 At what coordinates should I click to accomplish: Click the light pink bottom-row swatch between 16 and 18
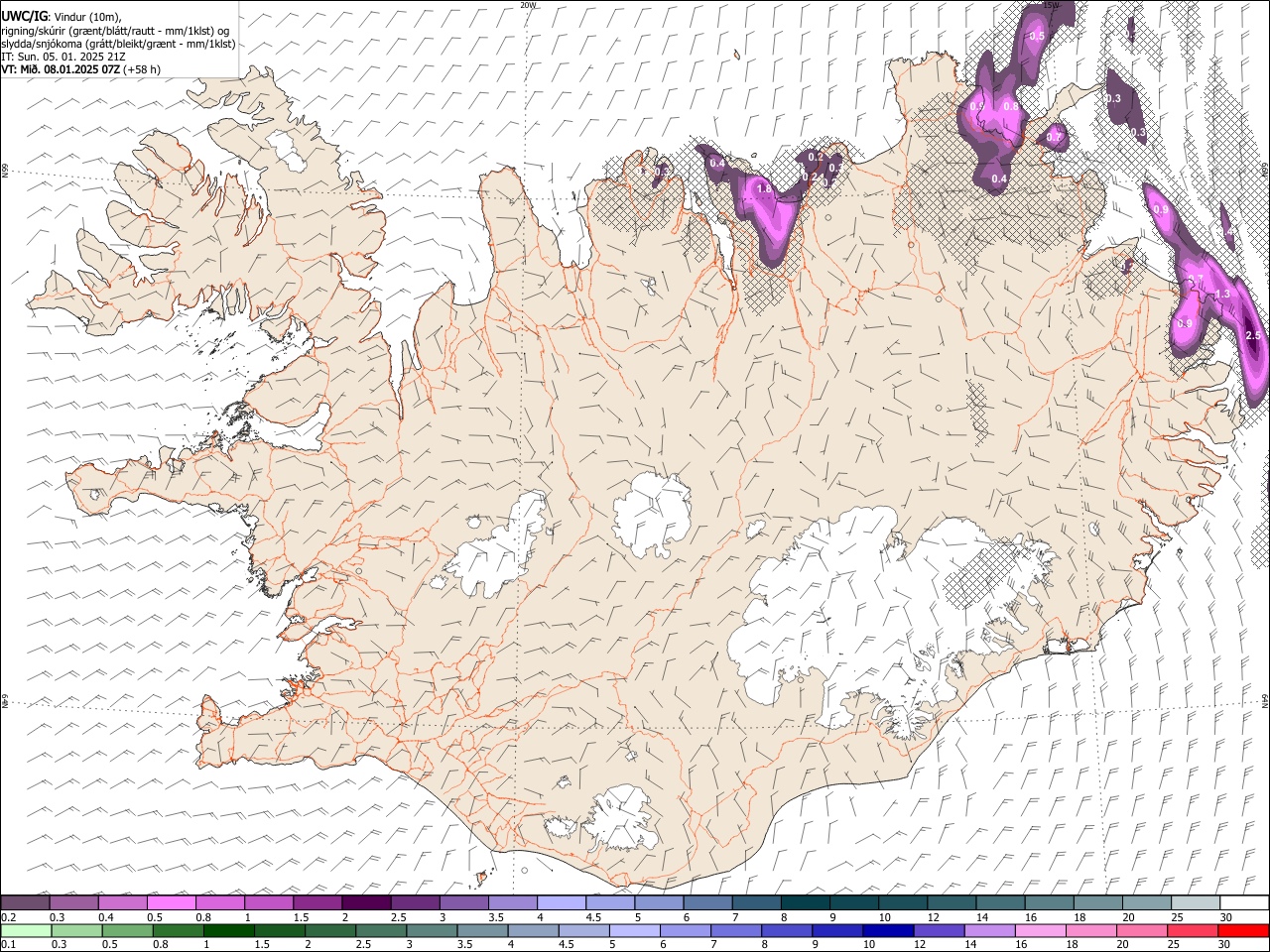point(1039,930)
